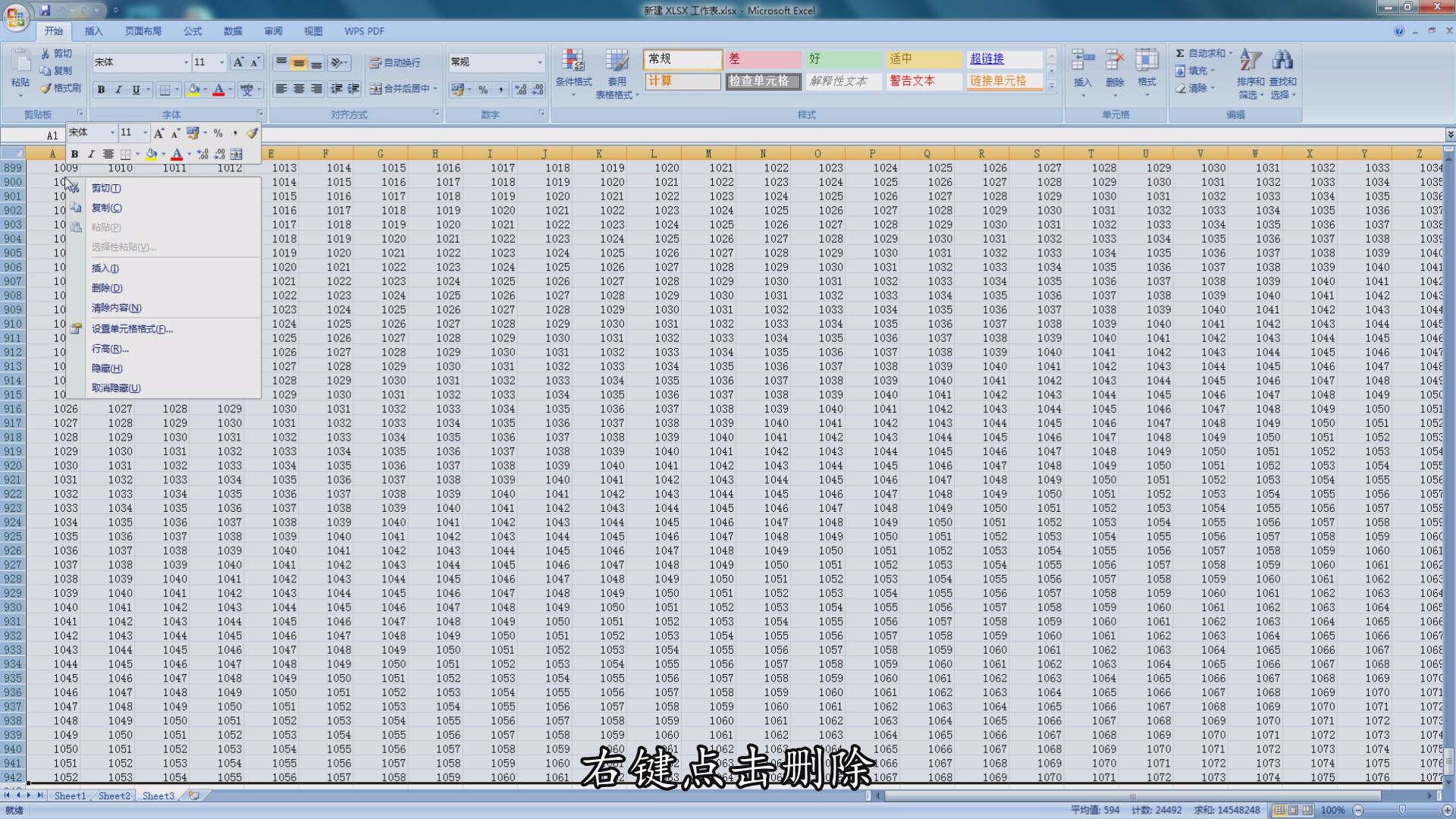
Task: Click the zoom slider in status bar
Action: [1402, 810]
